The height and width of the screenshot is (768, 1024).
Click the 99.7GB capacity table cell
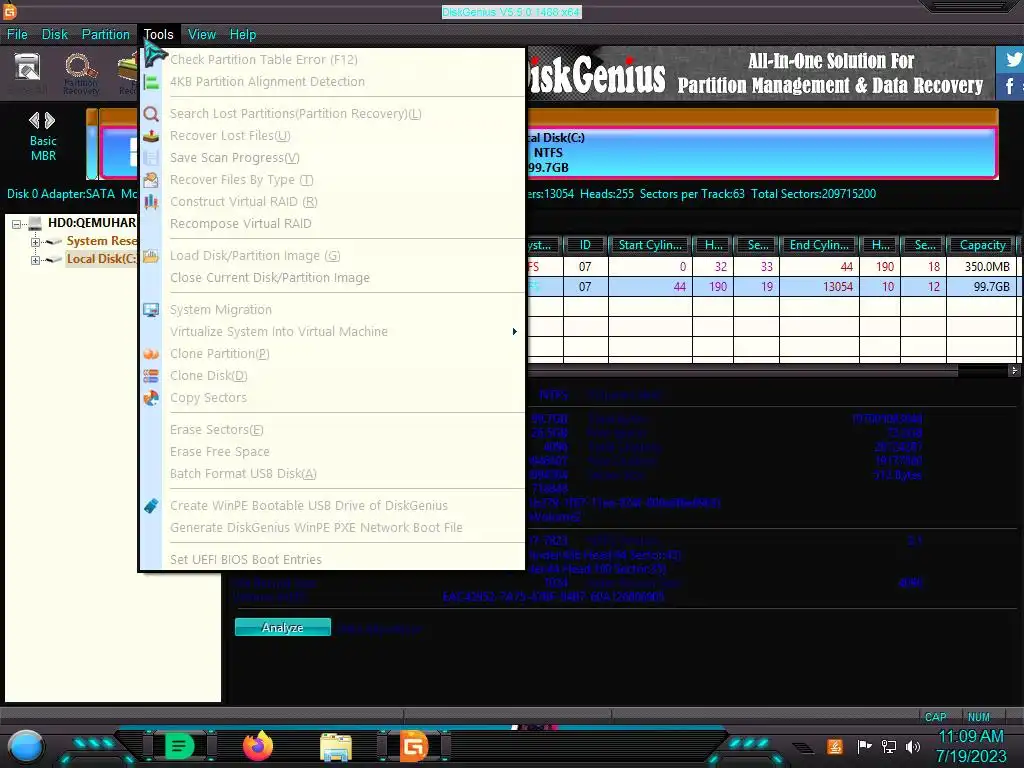[x=982, y=287]
